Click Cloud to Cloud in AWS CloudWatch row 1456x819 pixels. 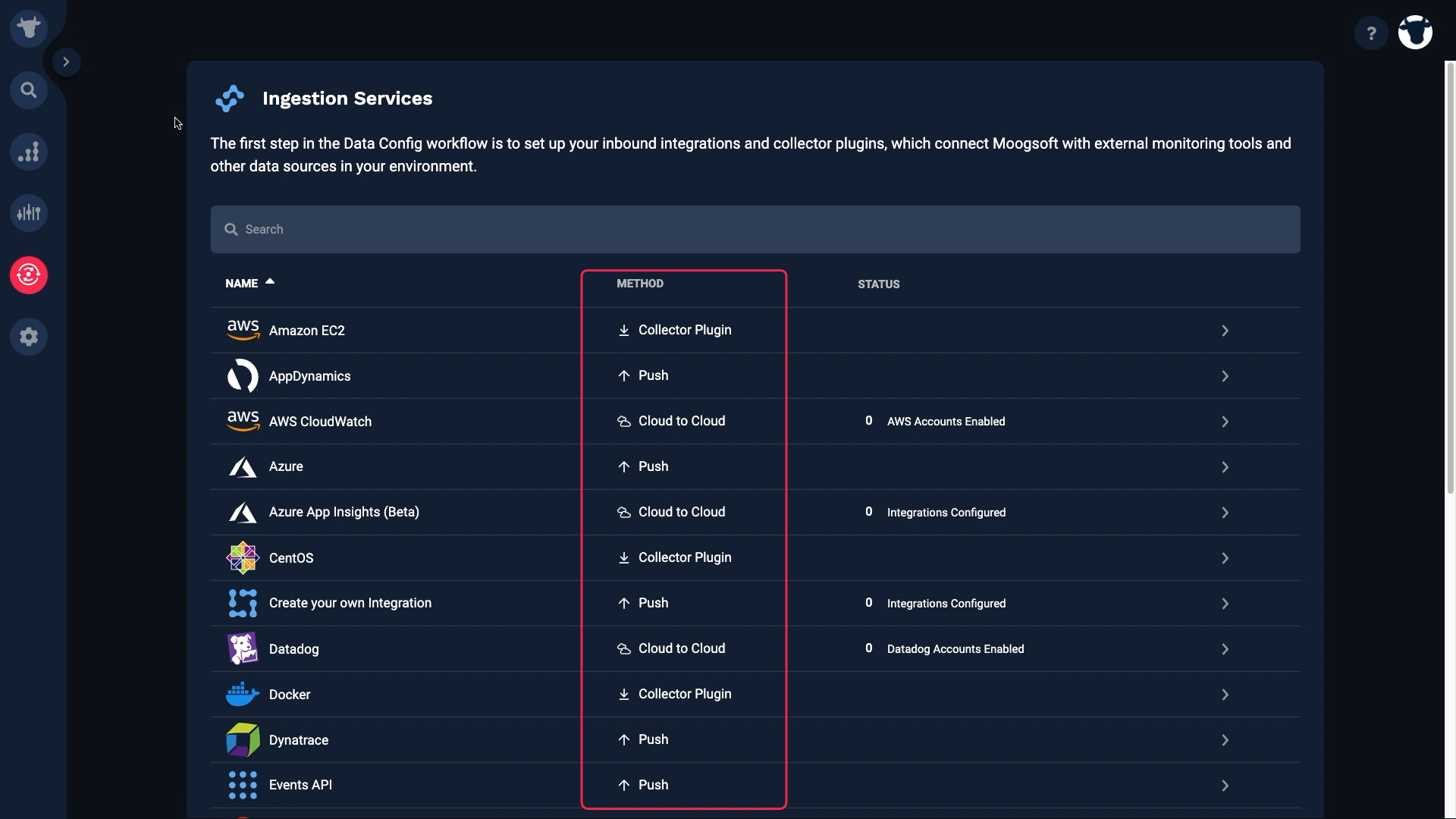(682, 421)
